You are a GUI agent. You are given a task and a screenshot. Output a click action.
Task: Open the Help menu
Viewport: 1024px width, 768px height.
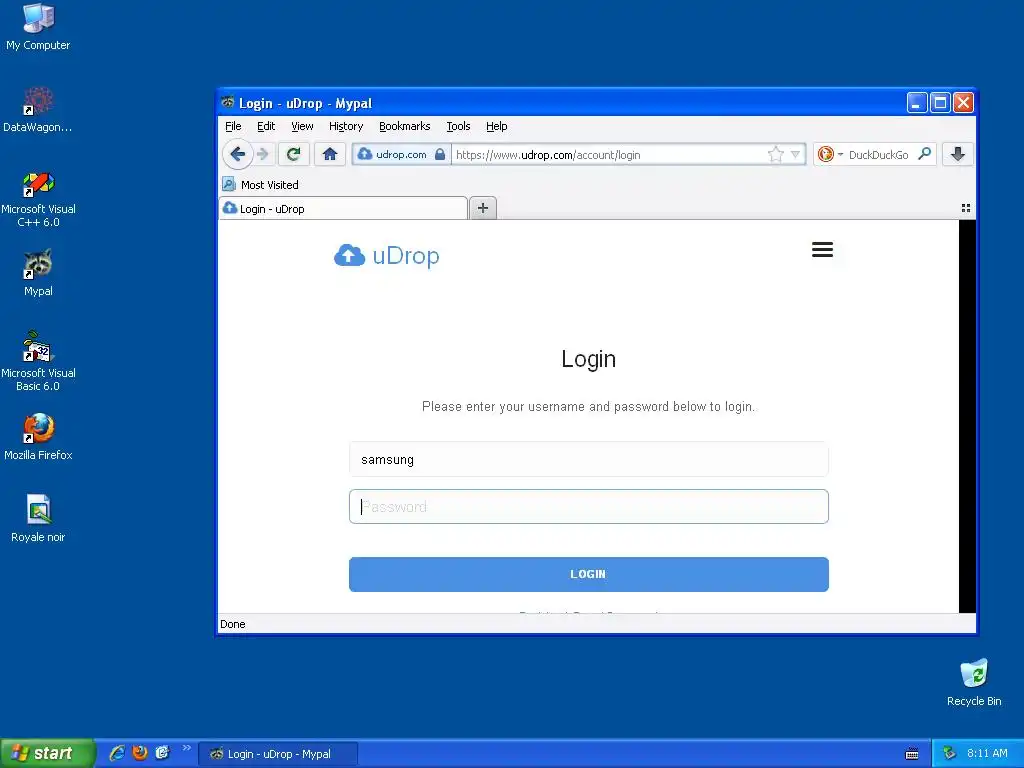(x=496, y=126)
